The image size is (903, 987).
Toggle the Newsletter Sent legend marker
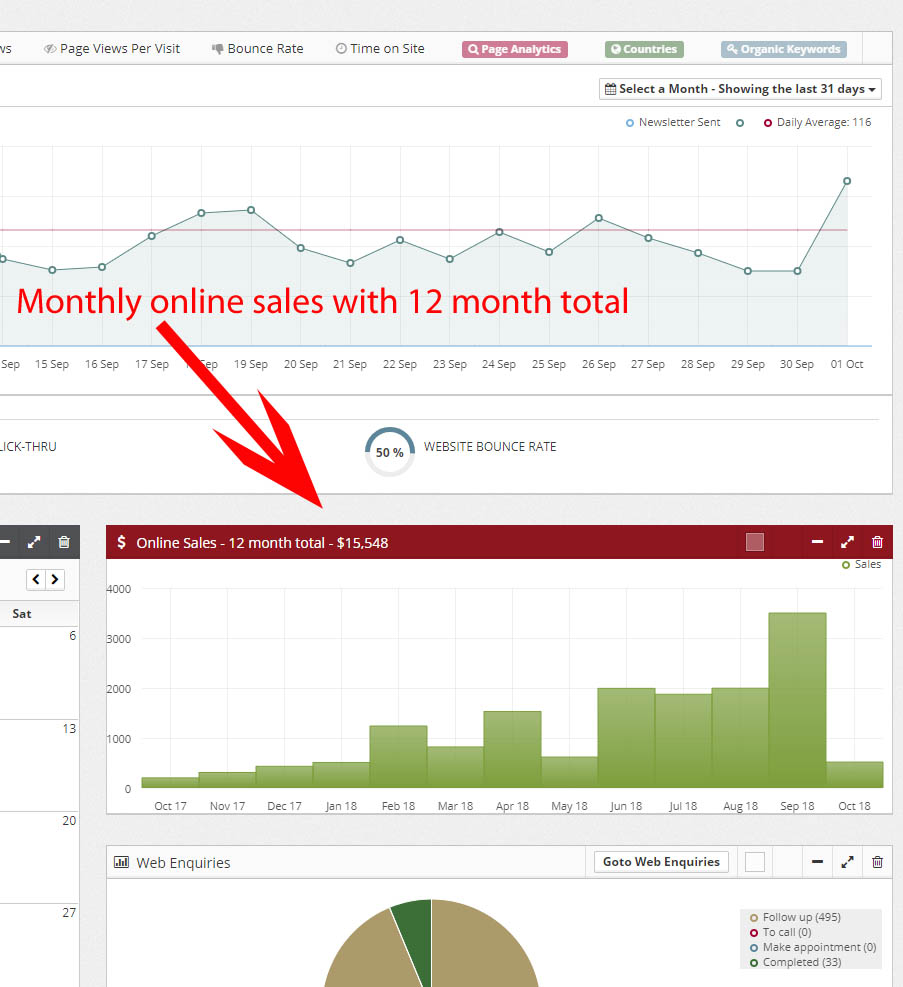630,122
